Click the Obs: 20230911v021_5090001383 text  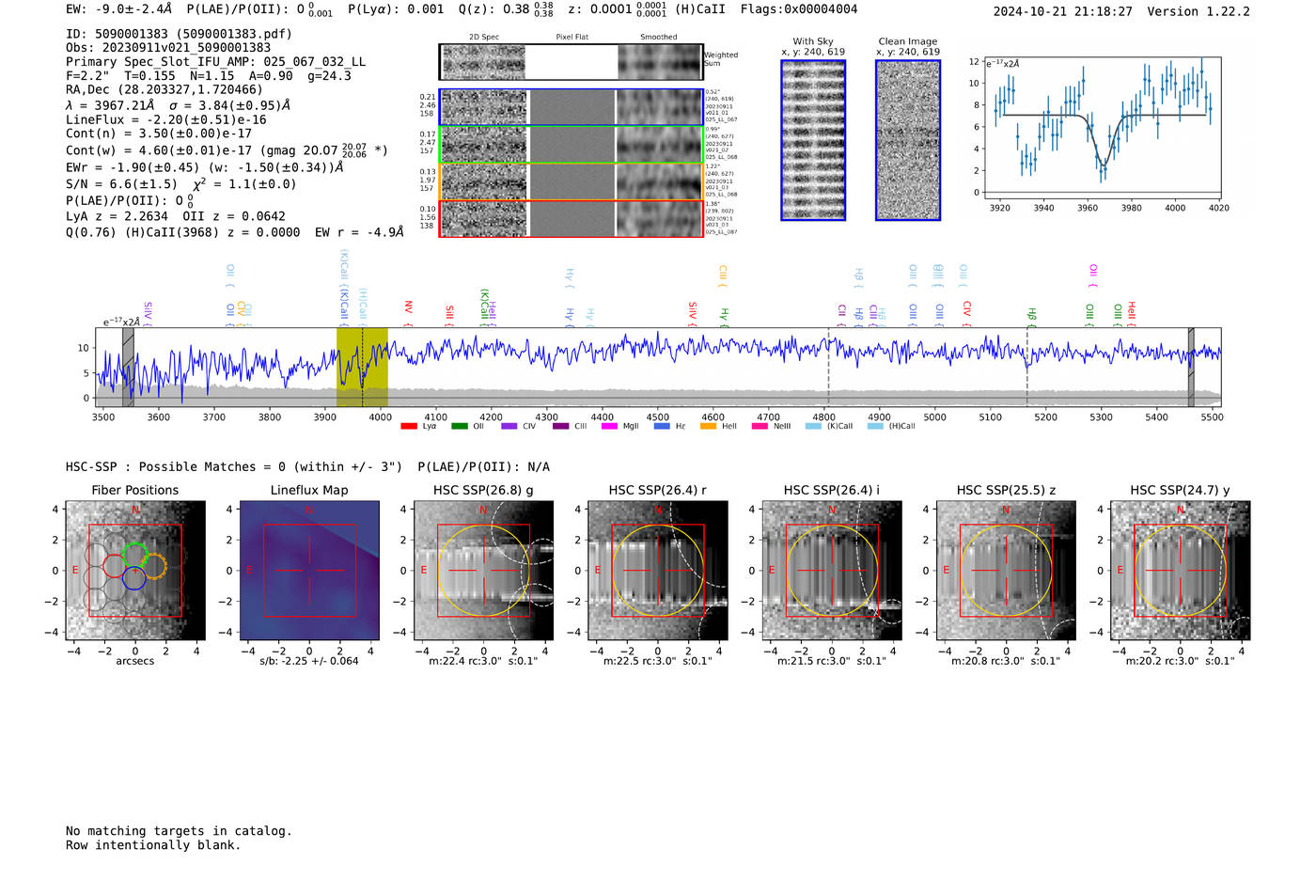[168, 48]
